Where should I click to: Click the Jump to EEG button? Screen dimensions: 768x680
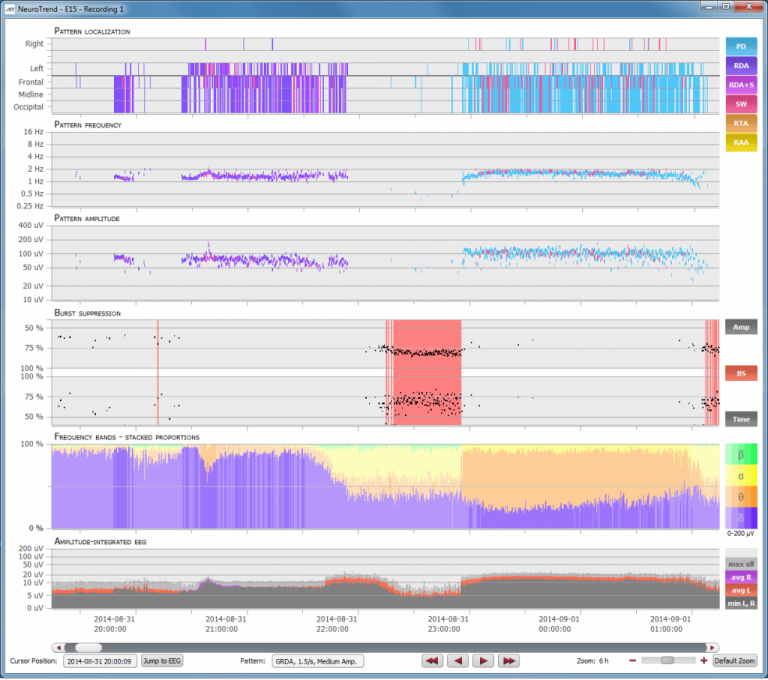162,661
